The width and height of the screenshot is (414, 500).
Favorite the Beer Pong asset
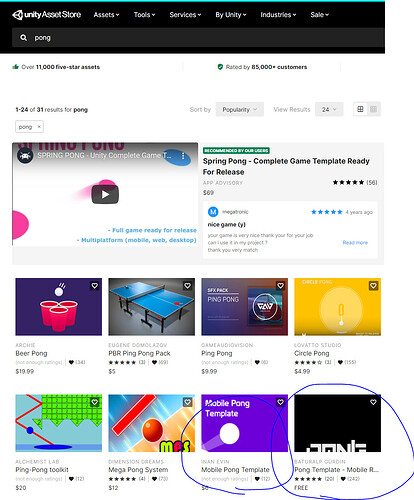pyautogui.click(x=95, y=286)
